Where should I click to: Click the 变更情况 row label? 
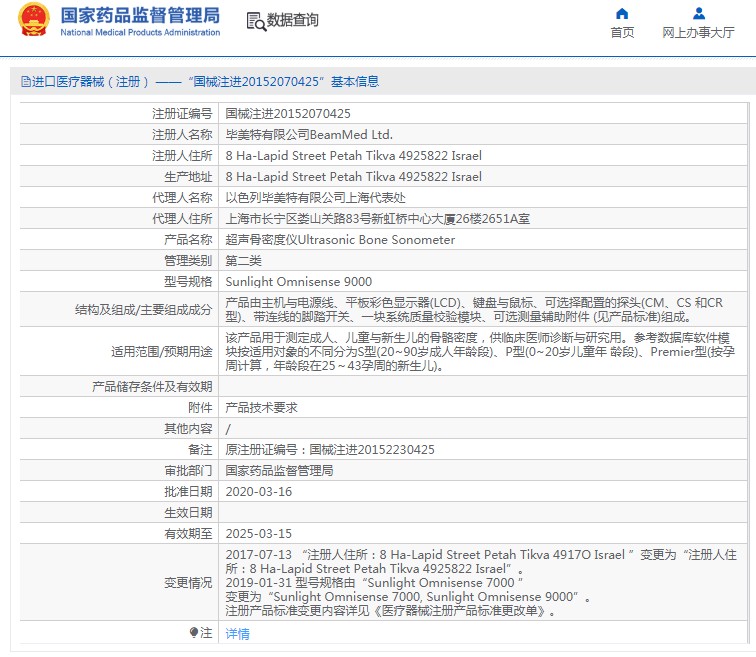pyautogui.click(x=188, y=583)
